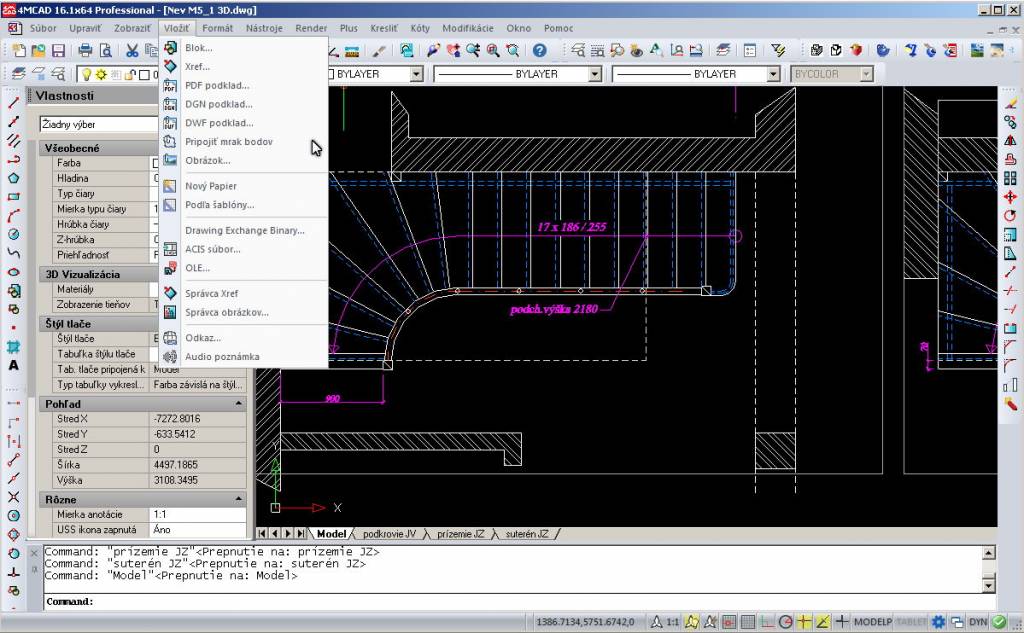
Task: Click the Array tool in right toolbar
Action: 1010,178
